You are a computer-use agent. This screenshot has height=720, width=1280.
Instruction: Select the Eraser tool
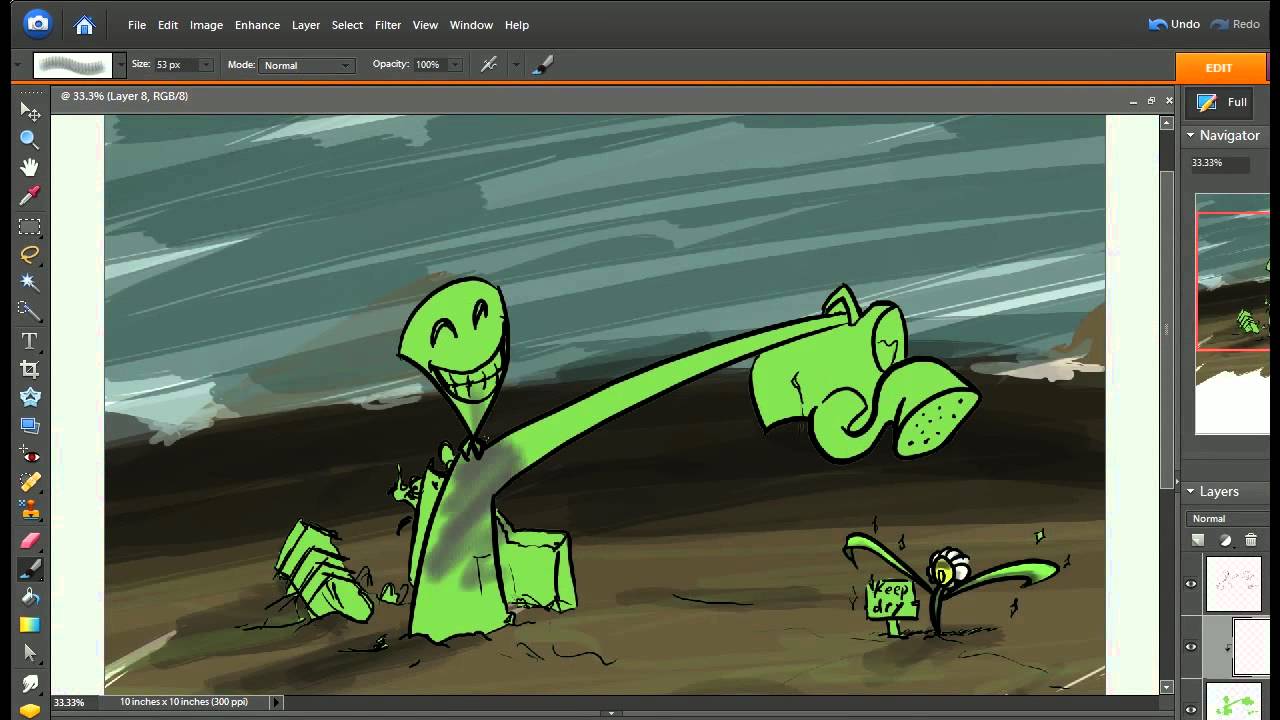tap(30, 541)
